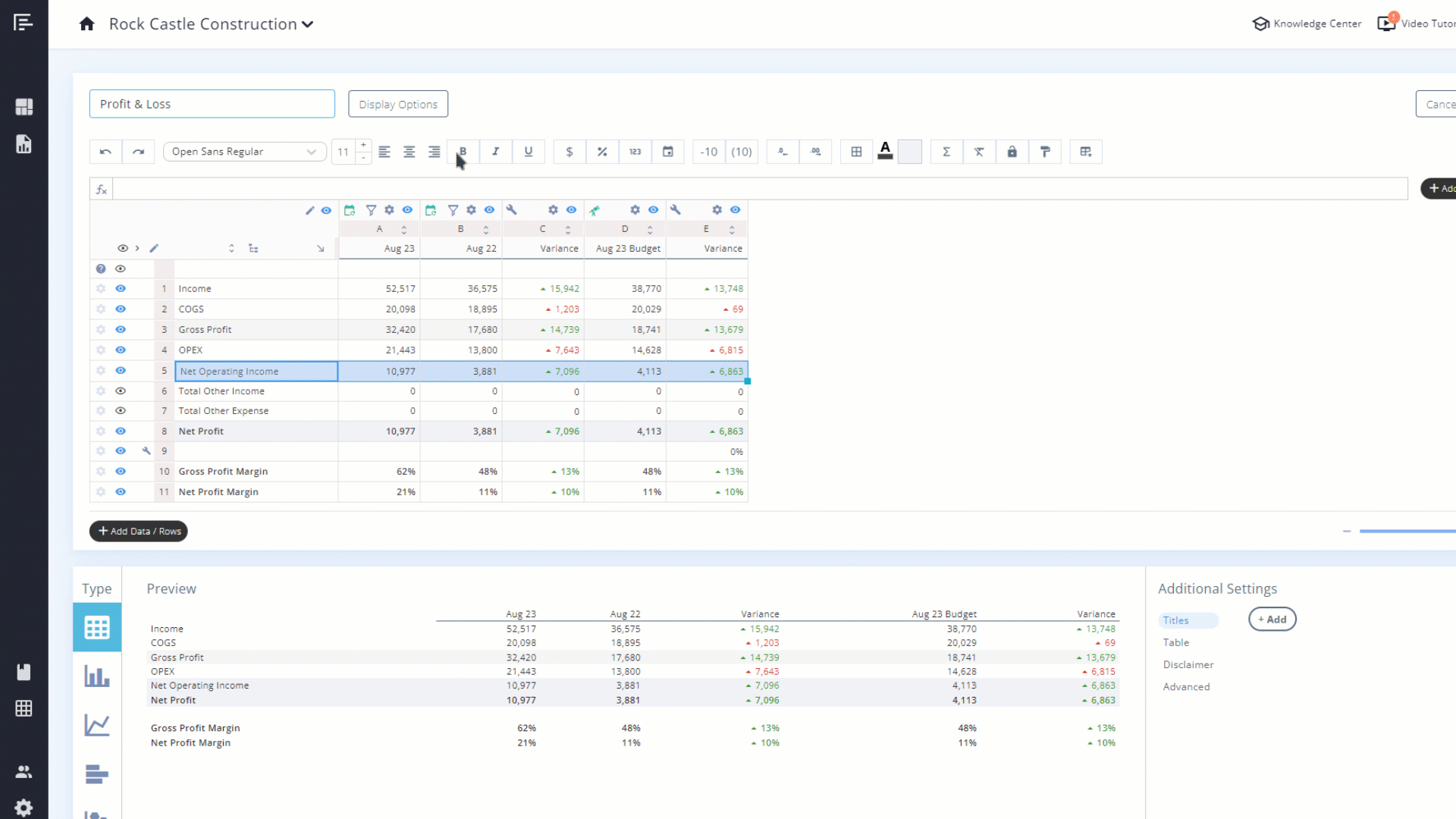Click the sum sigma icon
This screenshot has width=1456, height=819.
pyautogui.click(x=946, y=152)
